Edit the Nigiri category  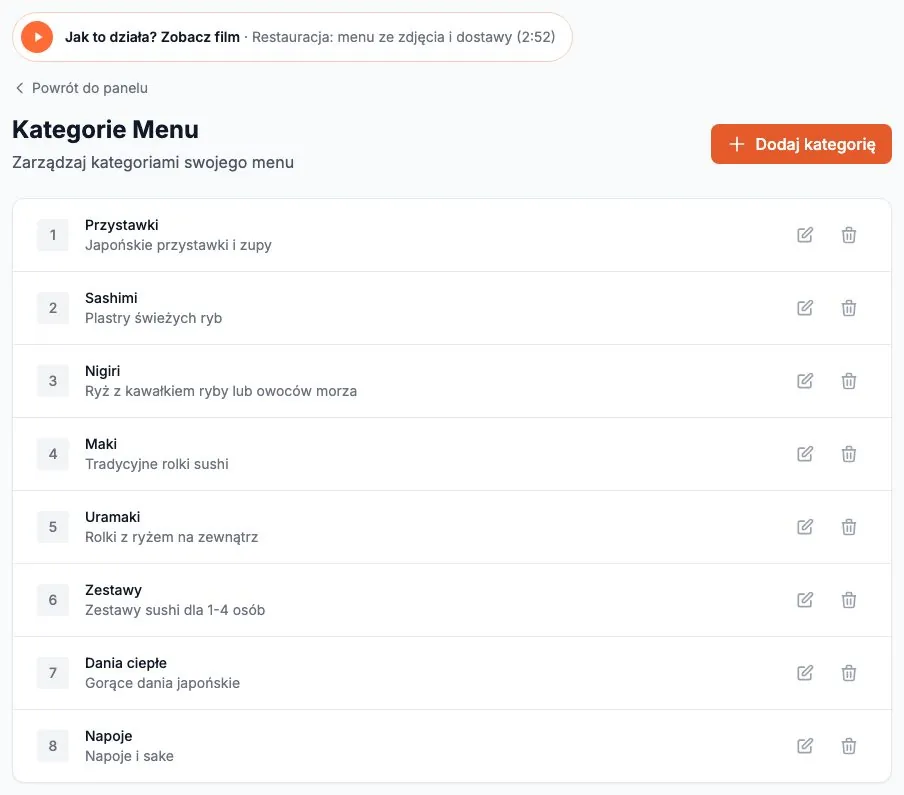[x=805, y=380]
